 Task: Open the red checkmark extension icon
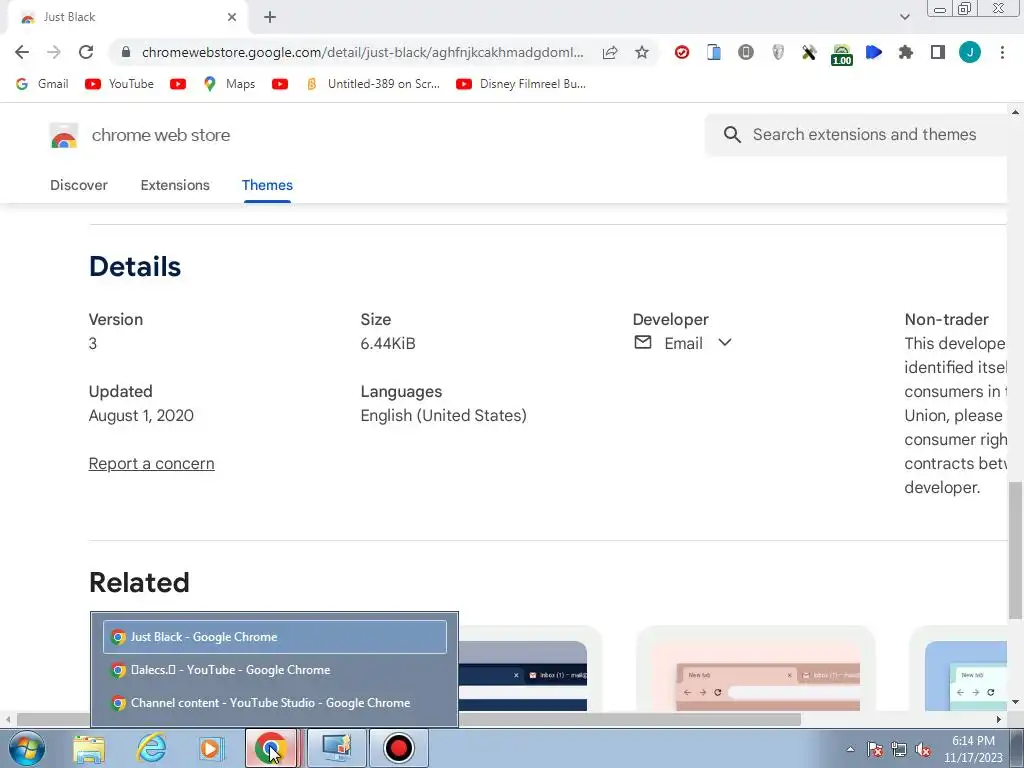pyautogui.click(x=682, y=52)
